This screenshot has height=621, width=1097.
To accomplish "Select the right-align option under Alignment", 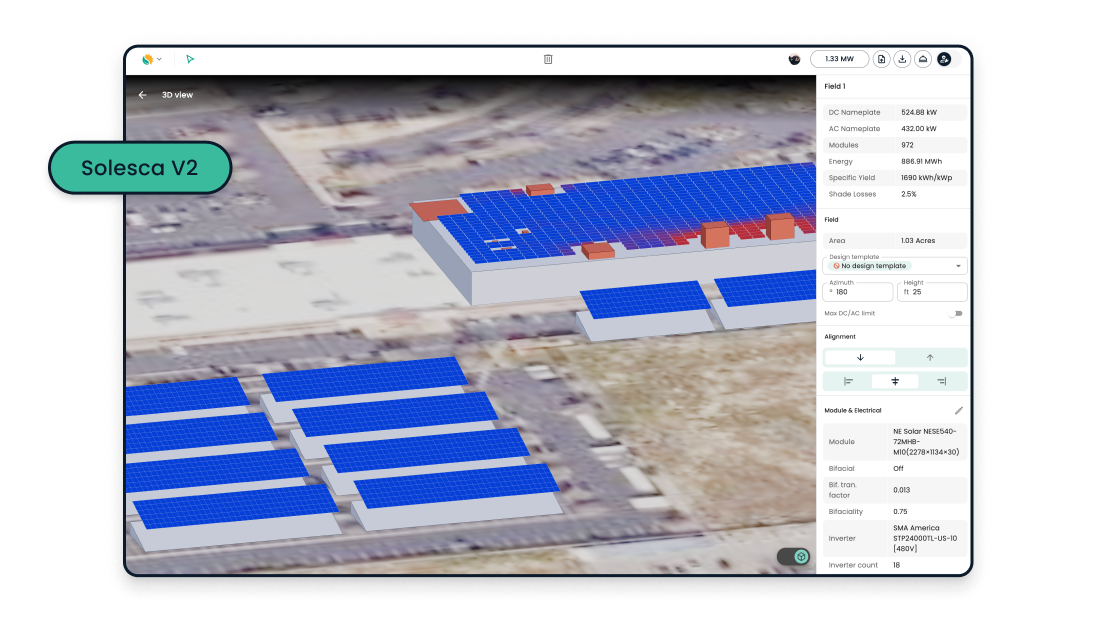I will tap(941, 381).
